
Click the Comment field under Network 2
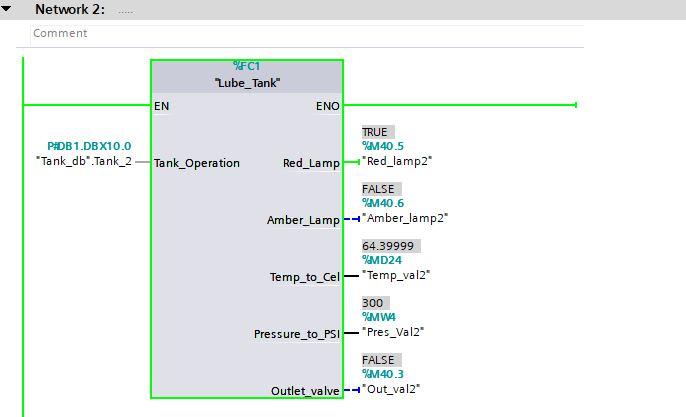[307, 35]
